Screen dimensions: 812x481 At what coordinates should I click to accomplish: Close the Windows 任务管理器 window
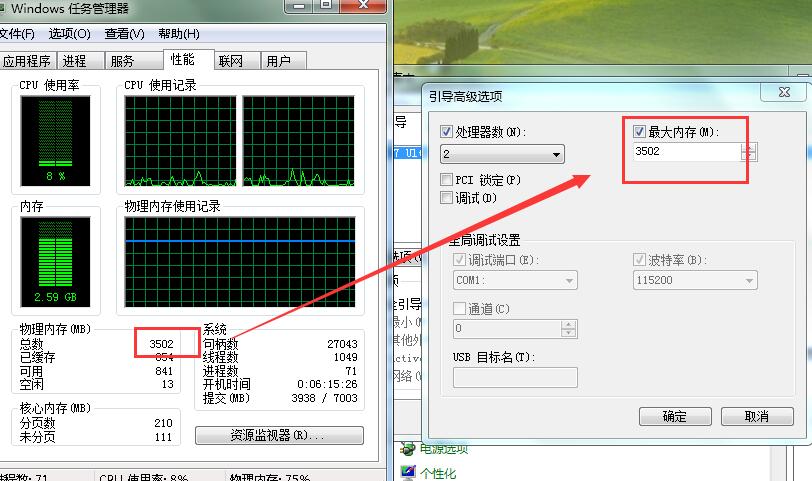[364, 6]
